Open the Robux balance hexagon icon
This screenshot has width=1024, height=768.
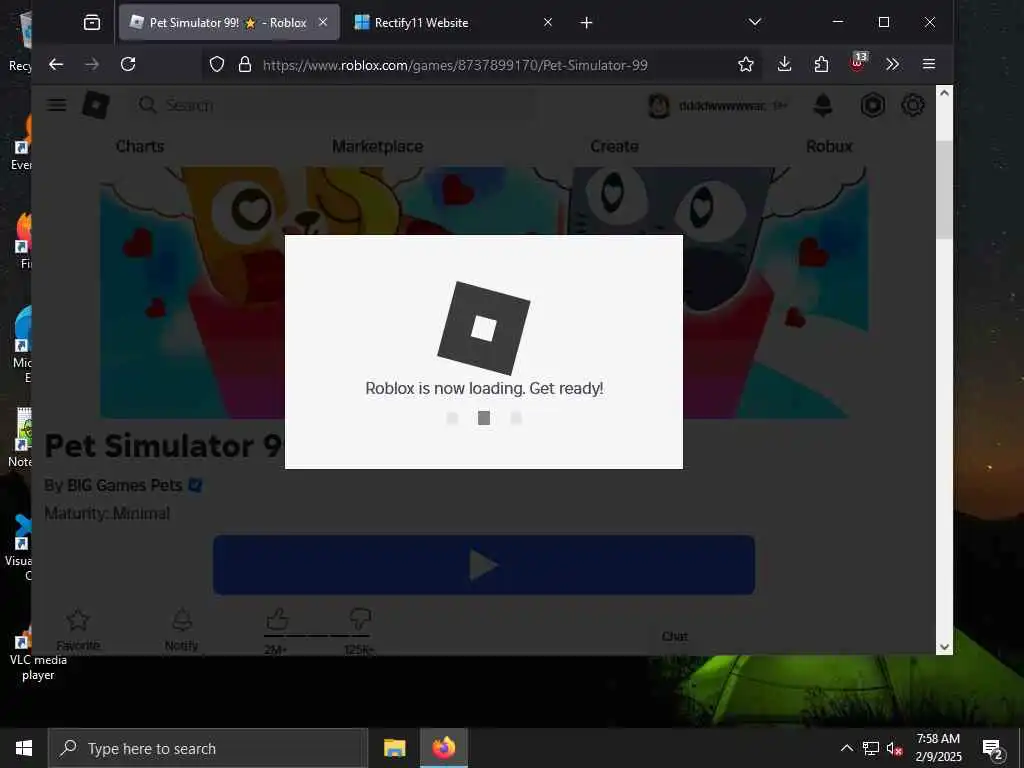point(872,105)
